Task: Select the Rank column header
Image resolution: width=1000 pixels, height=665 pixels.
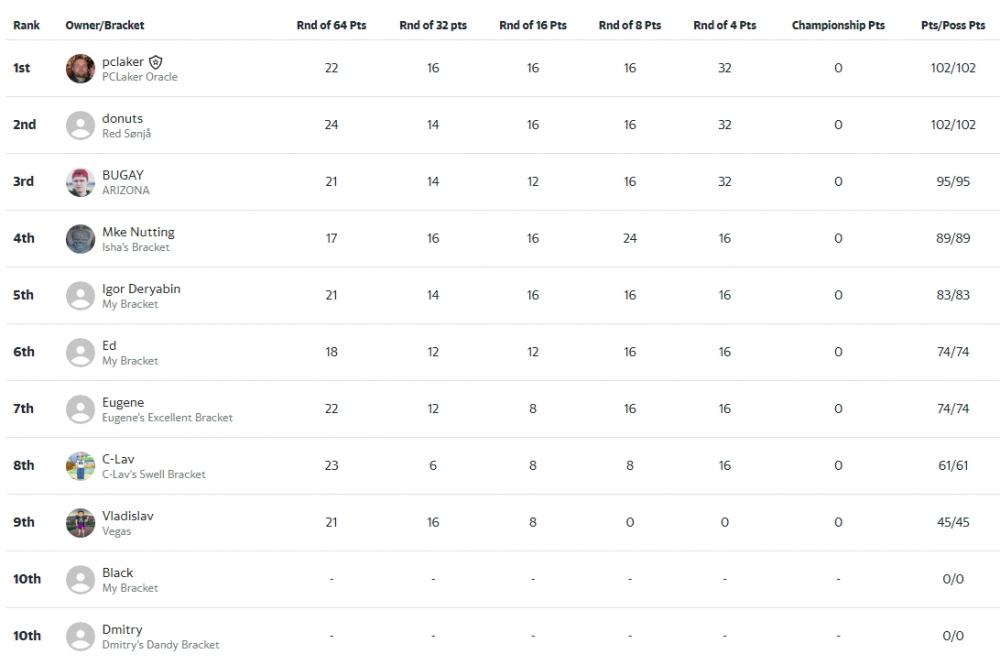Action: tap(26, 25)
